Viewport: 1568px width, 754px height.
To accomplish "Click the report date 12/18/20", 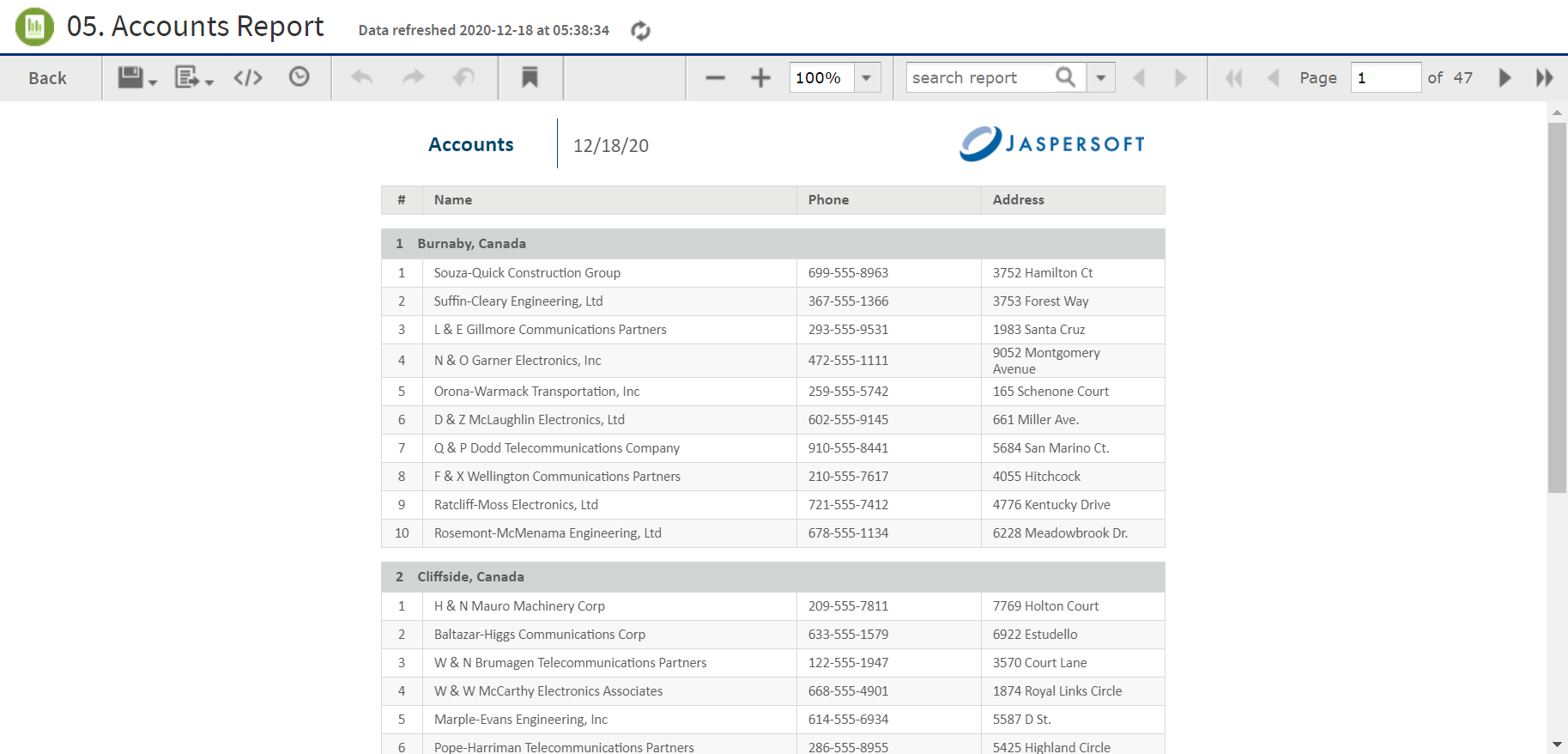I will 611,146.
